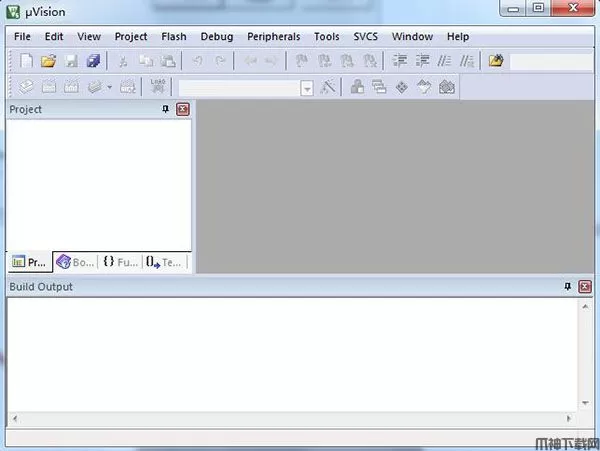
Task: Click the Translate current file icon
Action: 26,86
